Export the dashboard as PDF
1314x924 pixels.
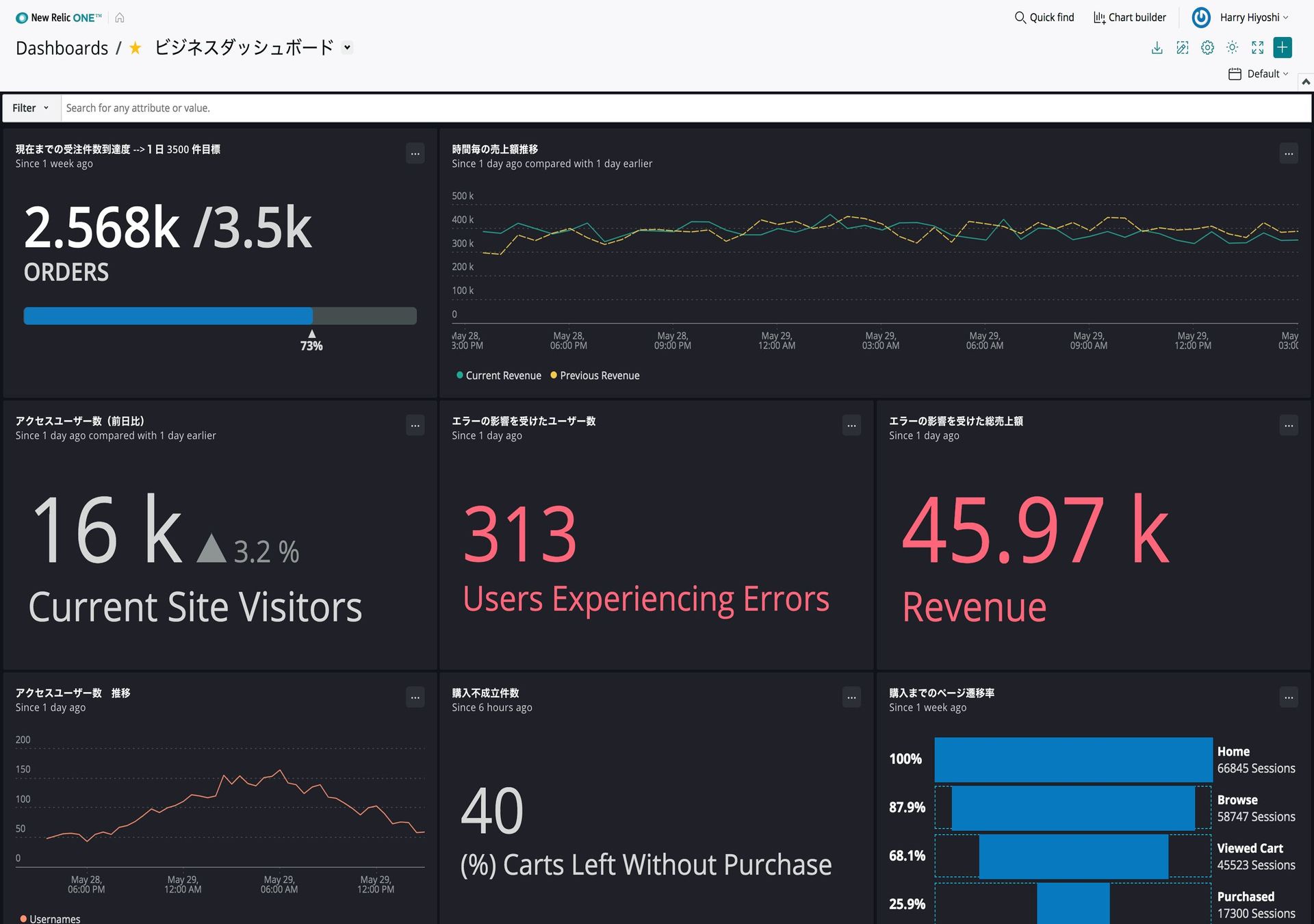pyautogui.click(x=1157, y=47)
